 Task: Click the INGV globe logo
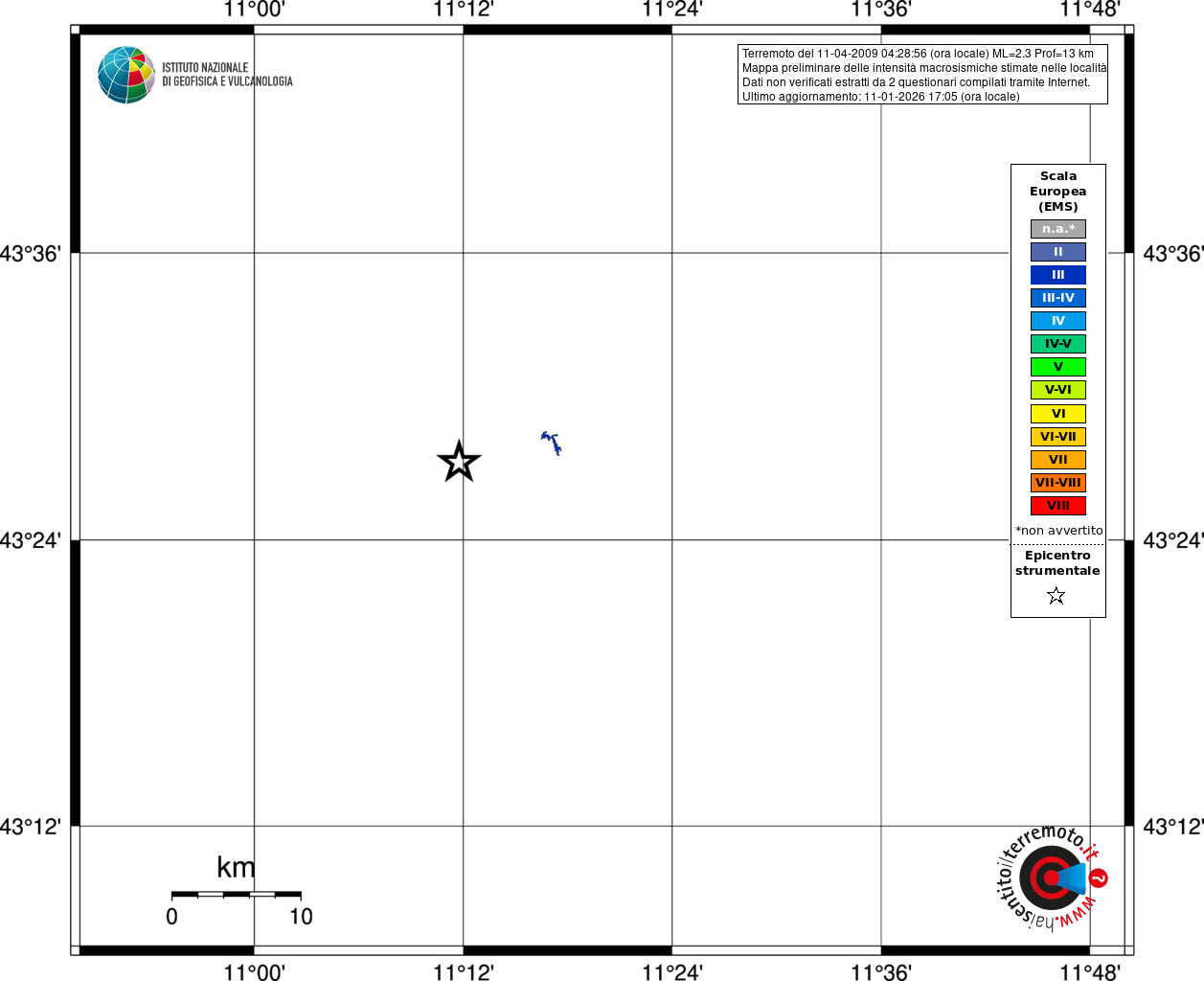coord(126,75)
